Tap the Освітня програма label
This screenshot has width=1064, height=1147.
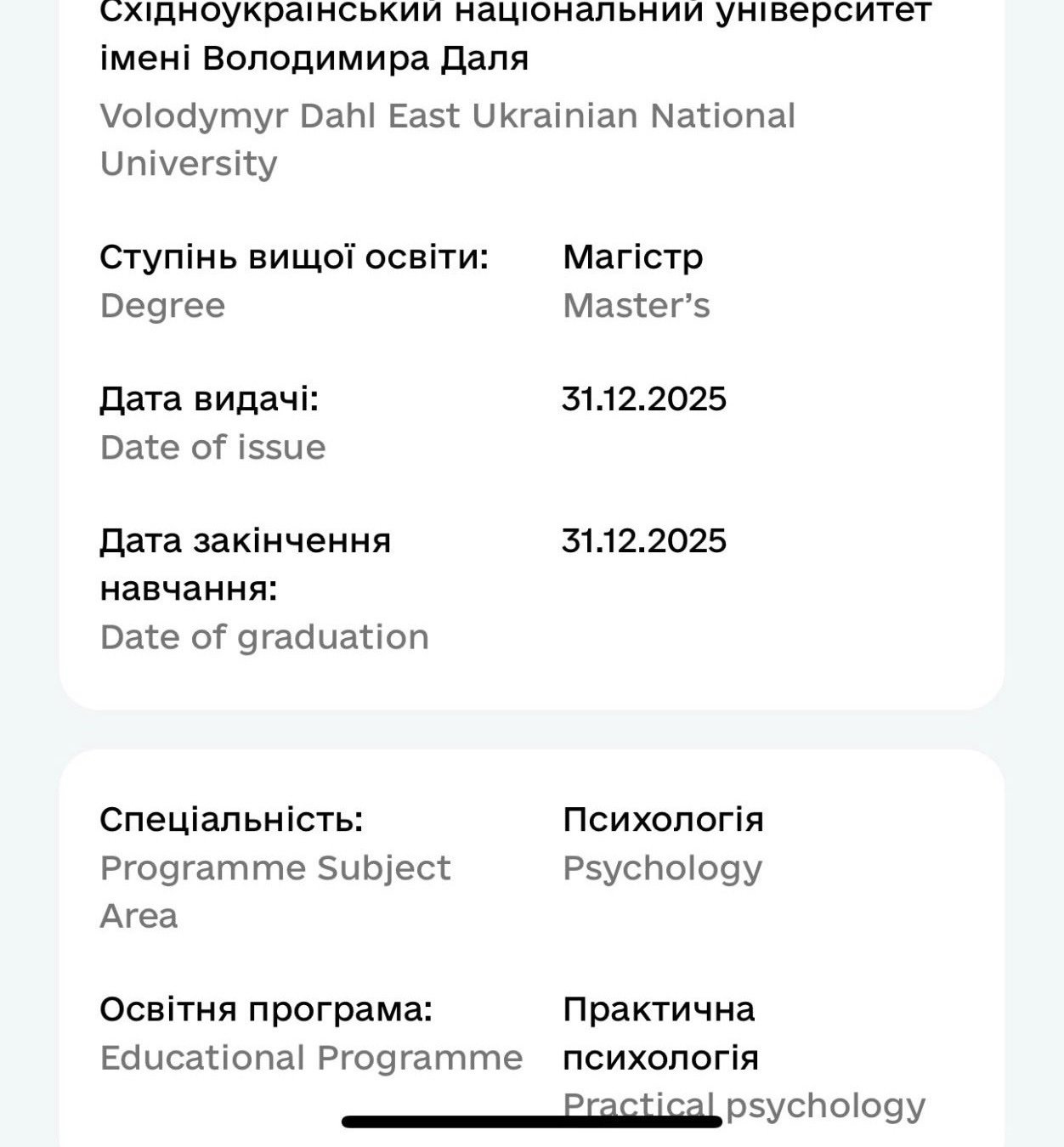click(266, 1010)
